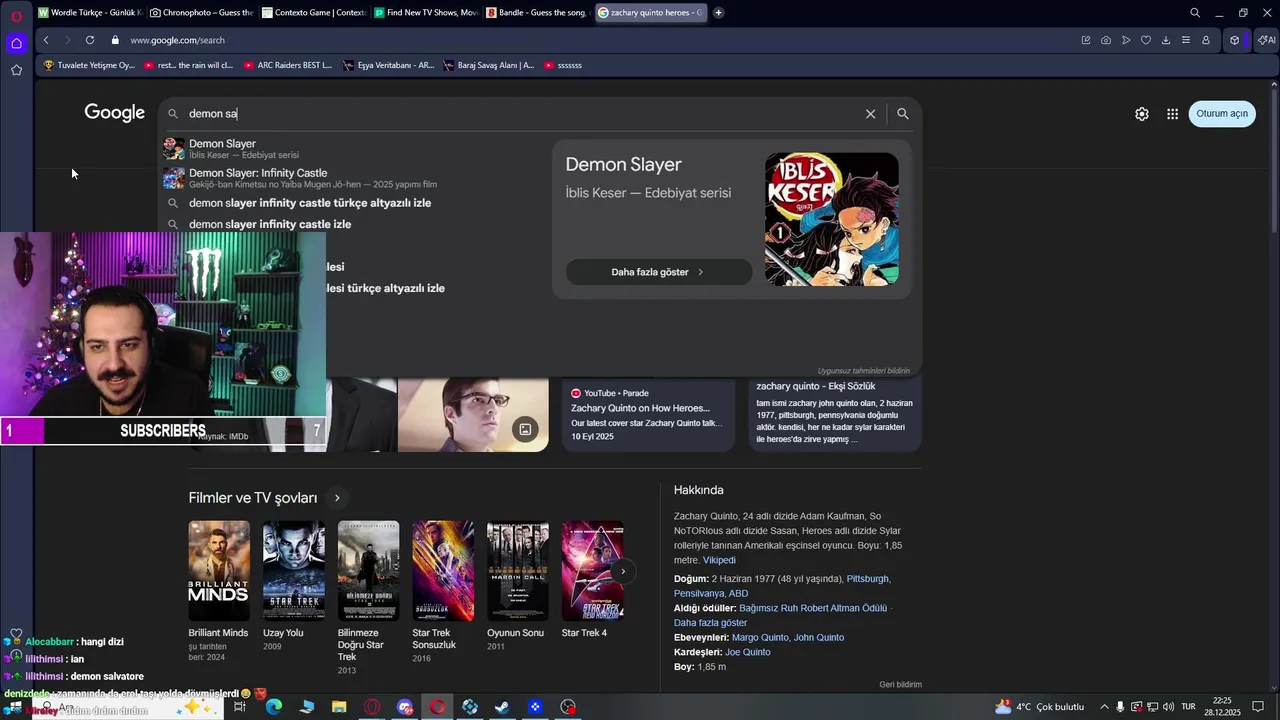The height and width of the screenshot is (720, 1280).
Task: Open the weather widget showing 4°C
Action: point(1040,707)
